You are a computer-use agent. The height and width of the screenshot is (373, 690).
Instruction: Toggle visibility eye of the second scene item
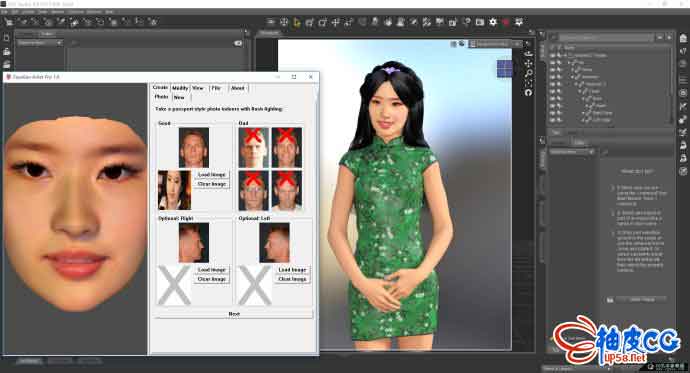coord(553,62)
